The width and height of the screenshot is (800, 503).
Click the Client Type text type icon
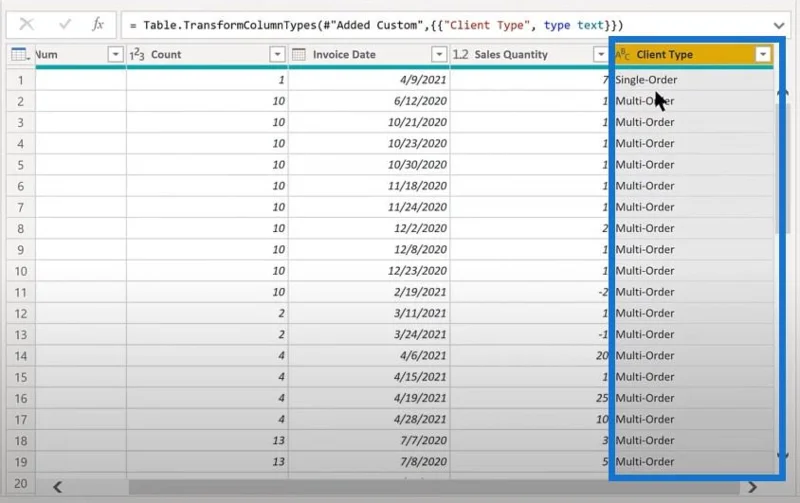pos(622,54)
